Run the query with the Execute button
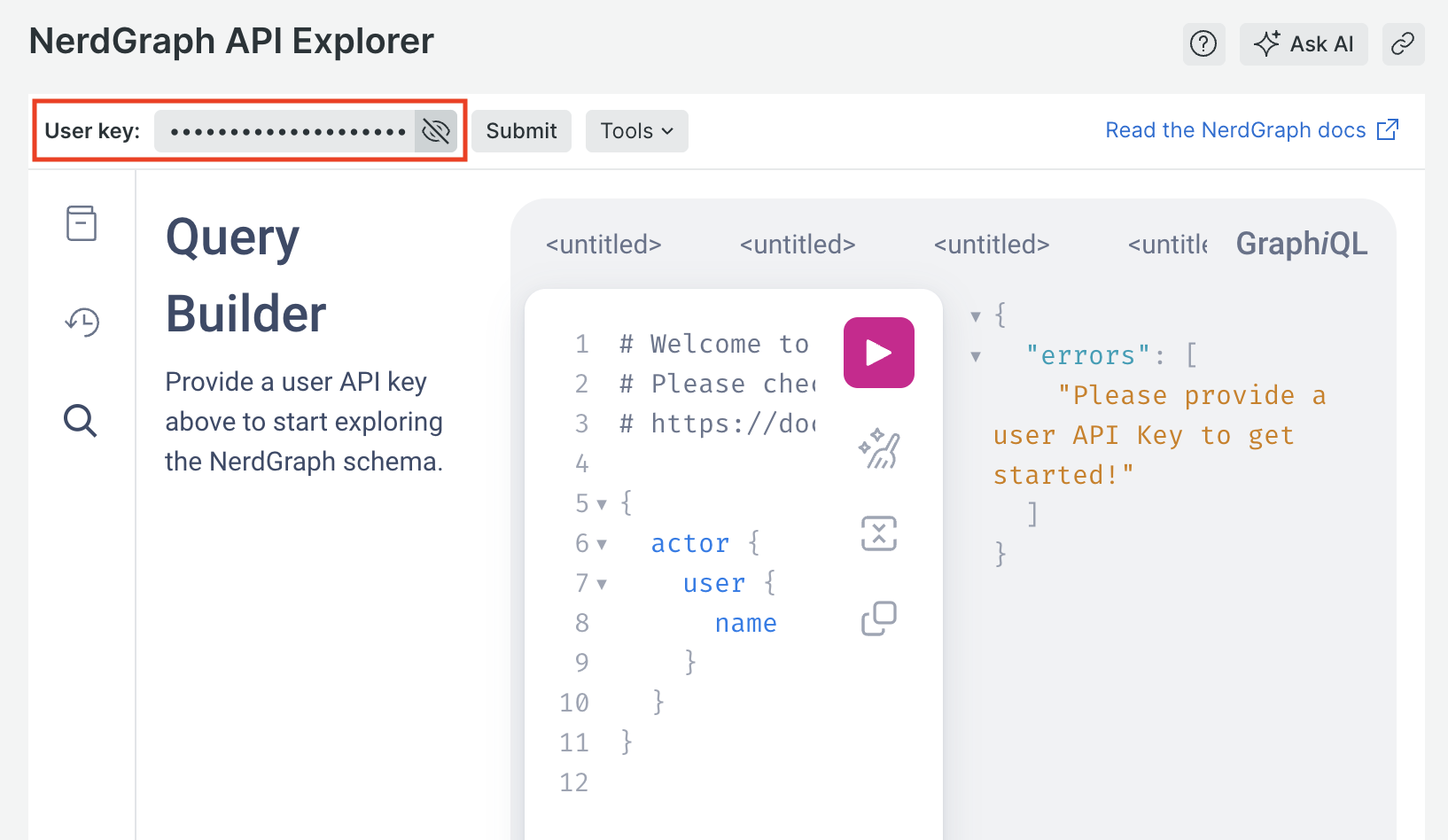 [x=878, y=352]
